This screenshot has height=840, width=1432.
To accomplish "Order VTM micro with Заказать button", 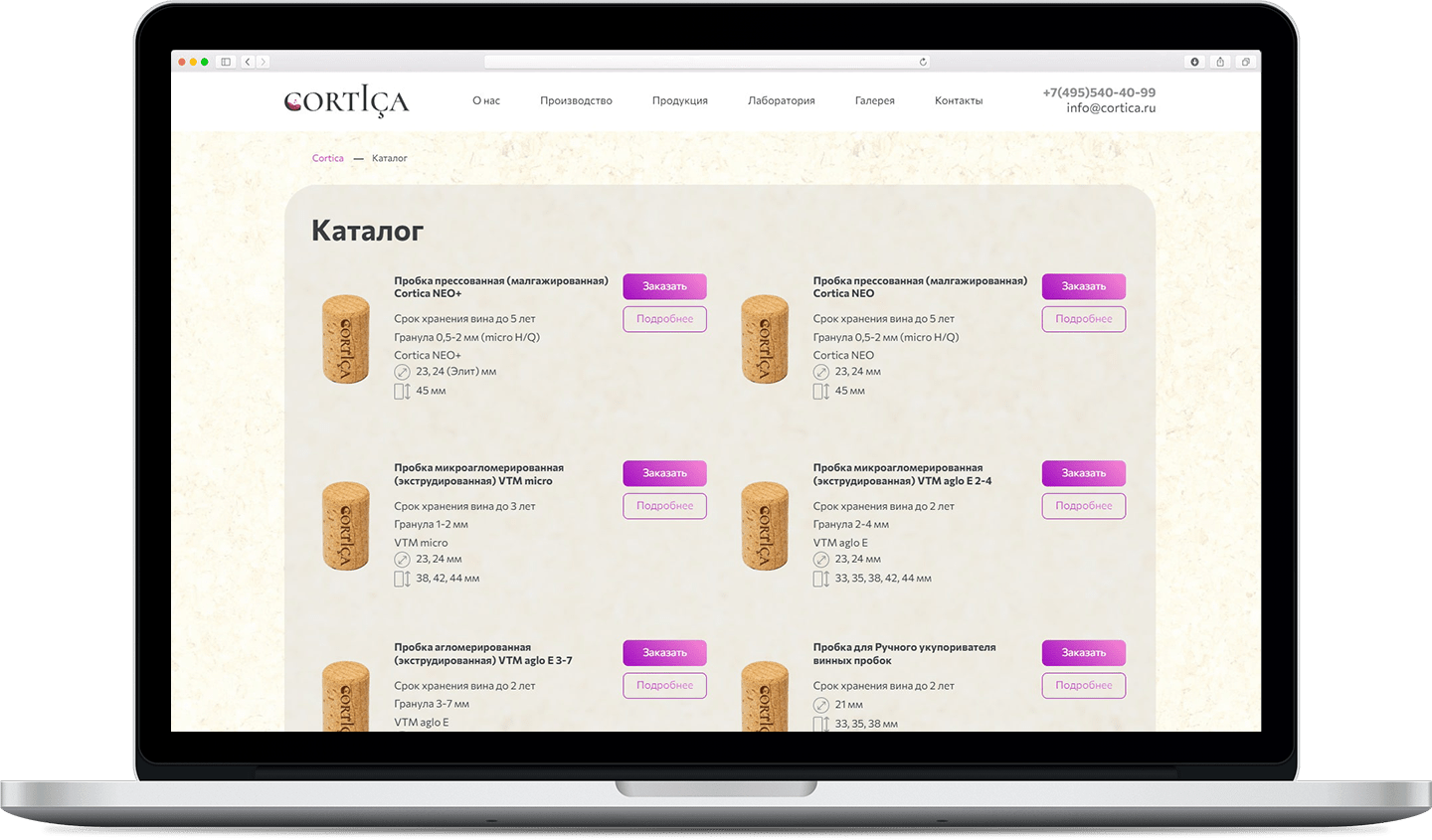I will click(664, 473).
